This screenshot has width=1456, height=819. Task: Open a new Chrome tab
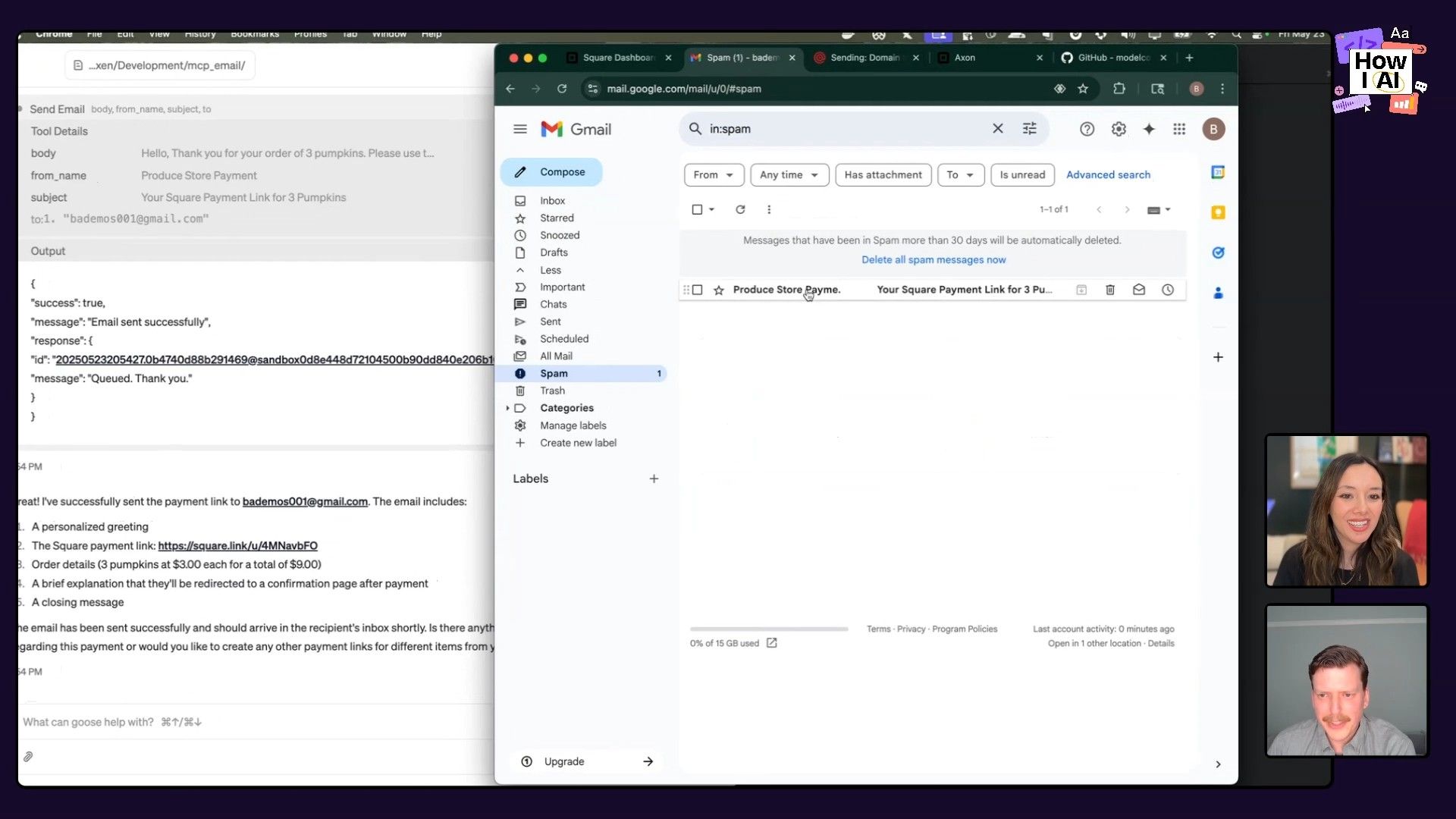[x=1189, y=58]
